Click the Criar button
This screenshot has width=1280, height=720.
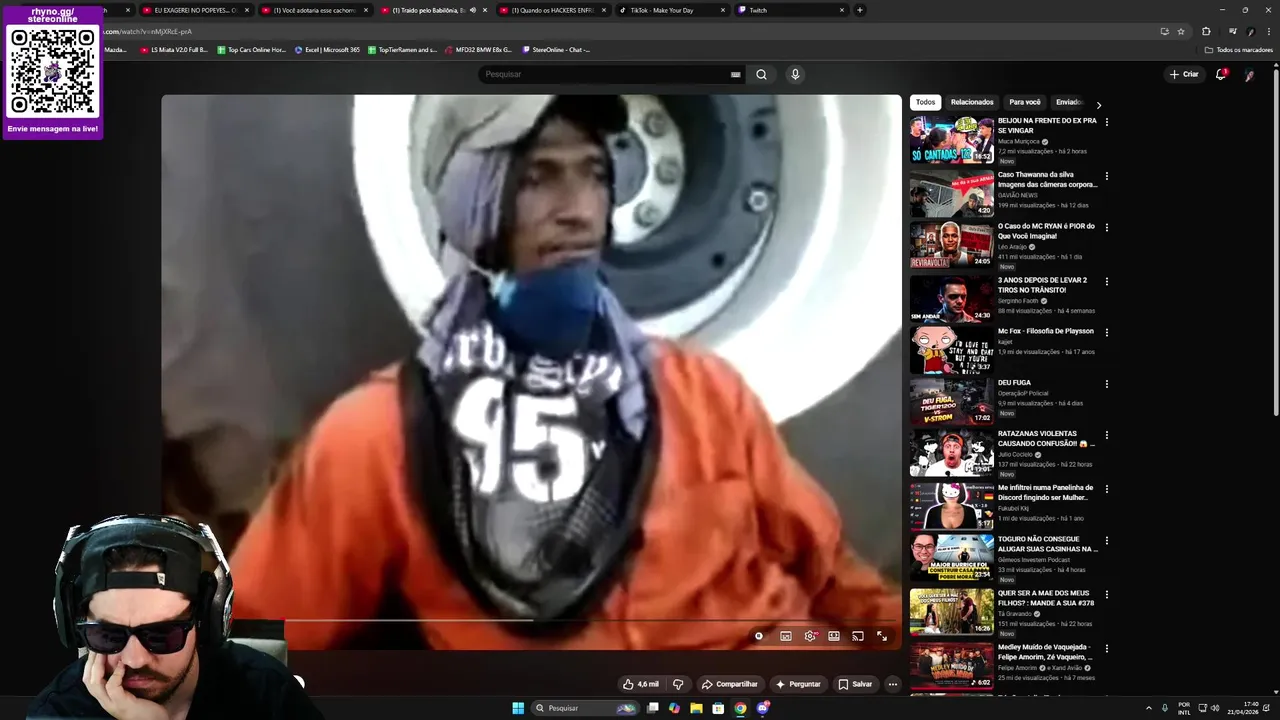pyautogui.click(x=1184, y=74)
